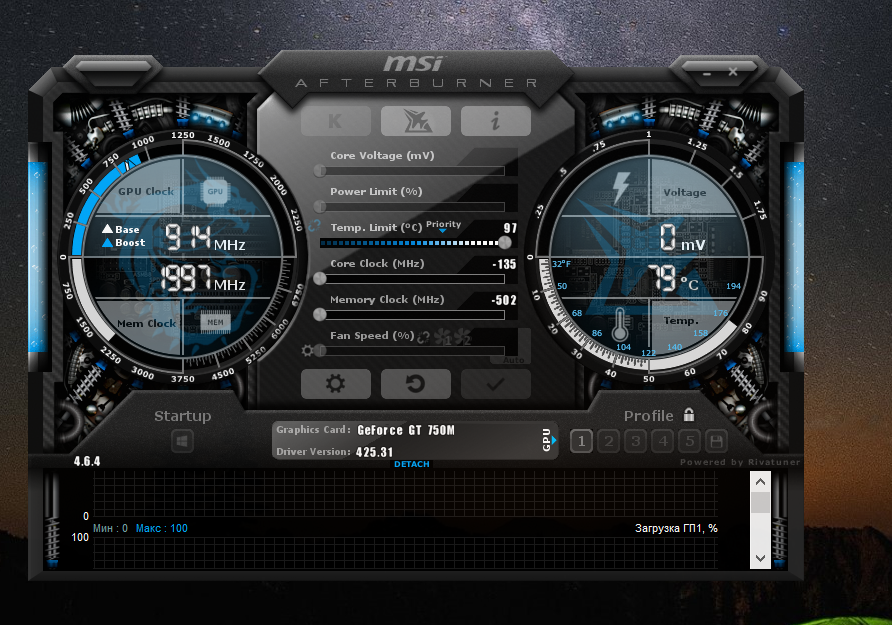Click the version number 4.6.4
The width and height of the screenshot is (892, 625).
87,461
